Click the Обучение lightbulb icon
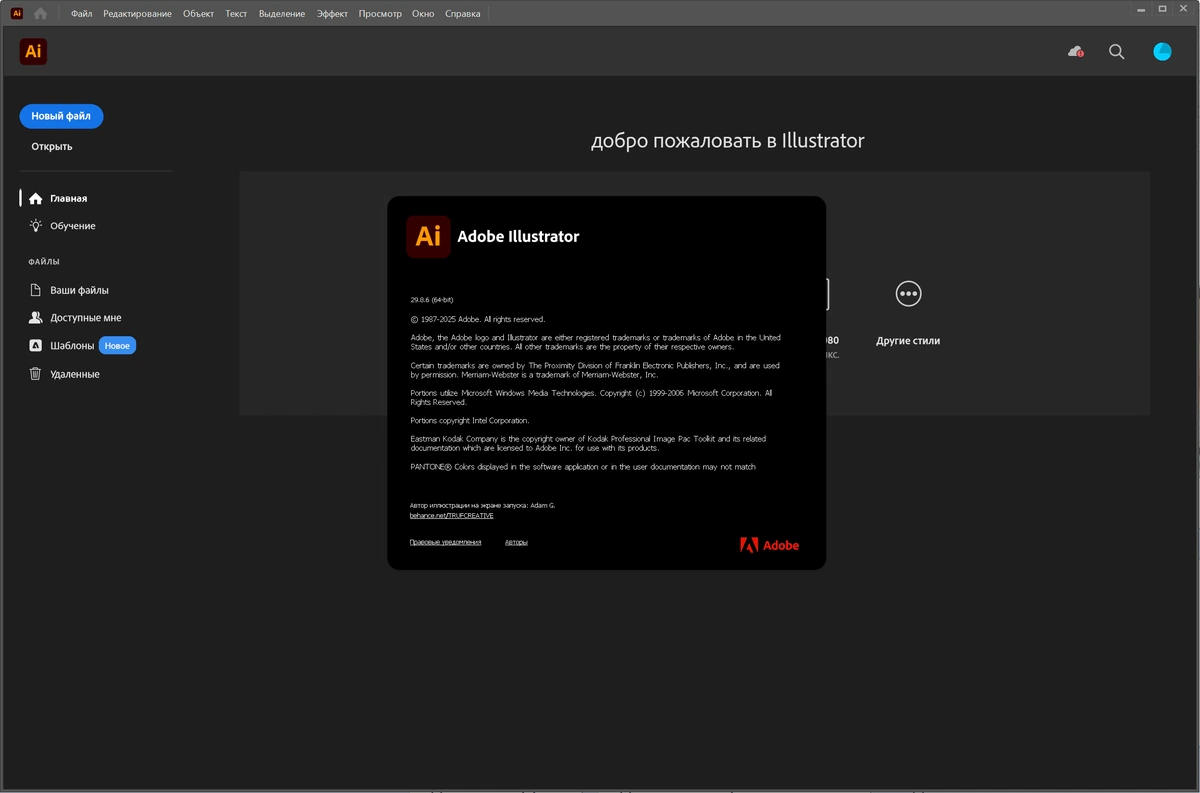The image size is (1200, 793). pos(36,226)
